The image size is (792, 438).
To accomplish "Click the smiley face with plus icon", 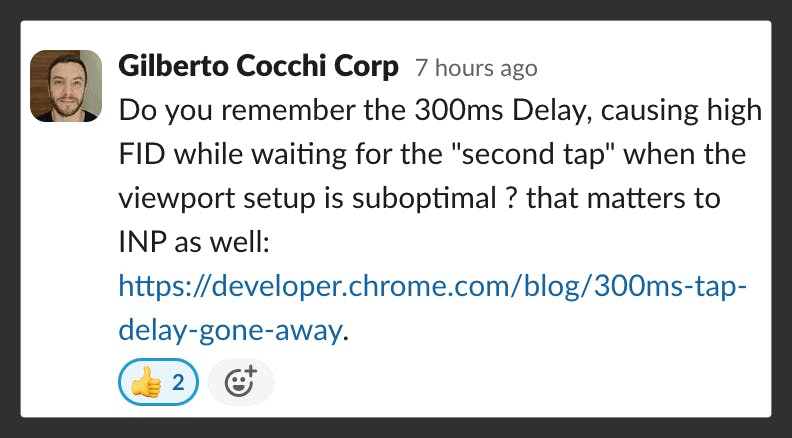I will coord(240,382).
